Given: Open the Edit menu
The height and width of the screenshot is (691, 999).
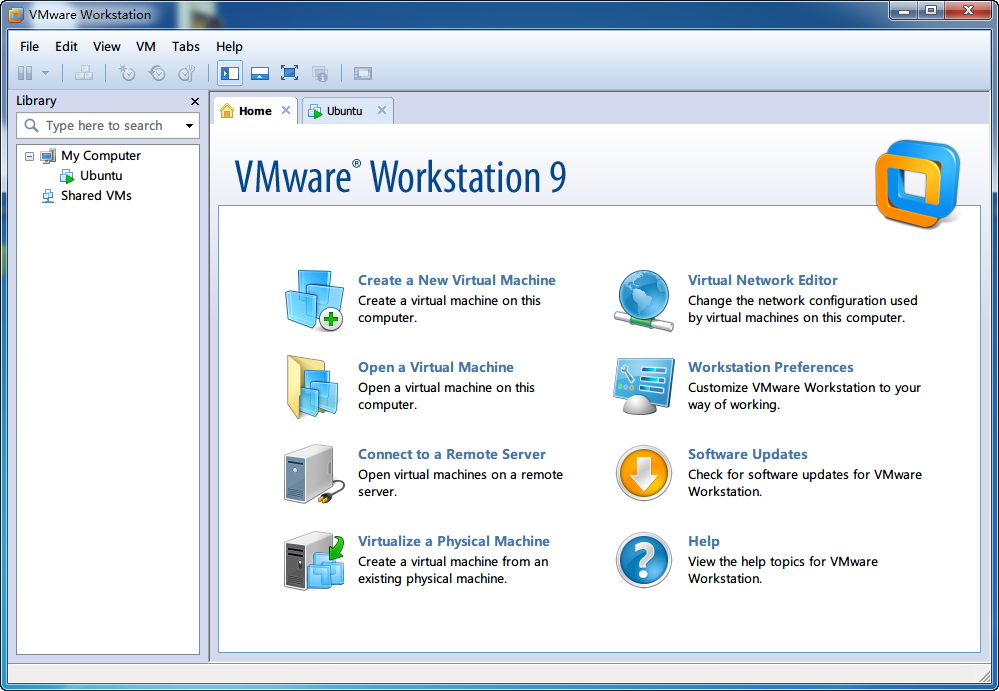Looking at the screenshot, I should pos(66,46).
